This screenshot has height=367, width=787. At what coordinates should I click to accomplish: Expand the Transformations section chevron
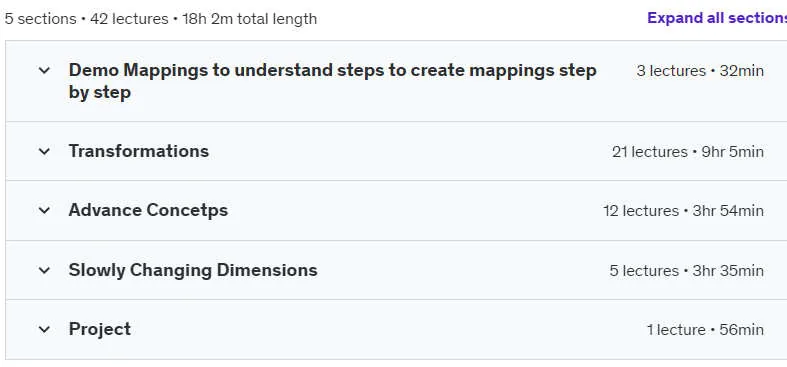click(x=44, y=151)
